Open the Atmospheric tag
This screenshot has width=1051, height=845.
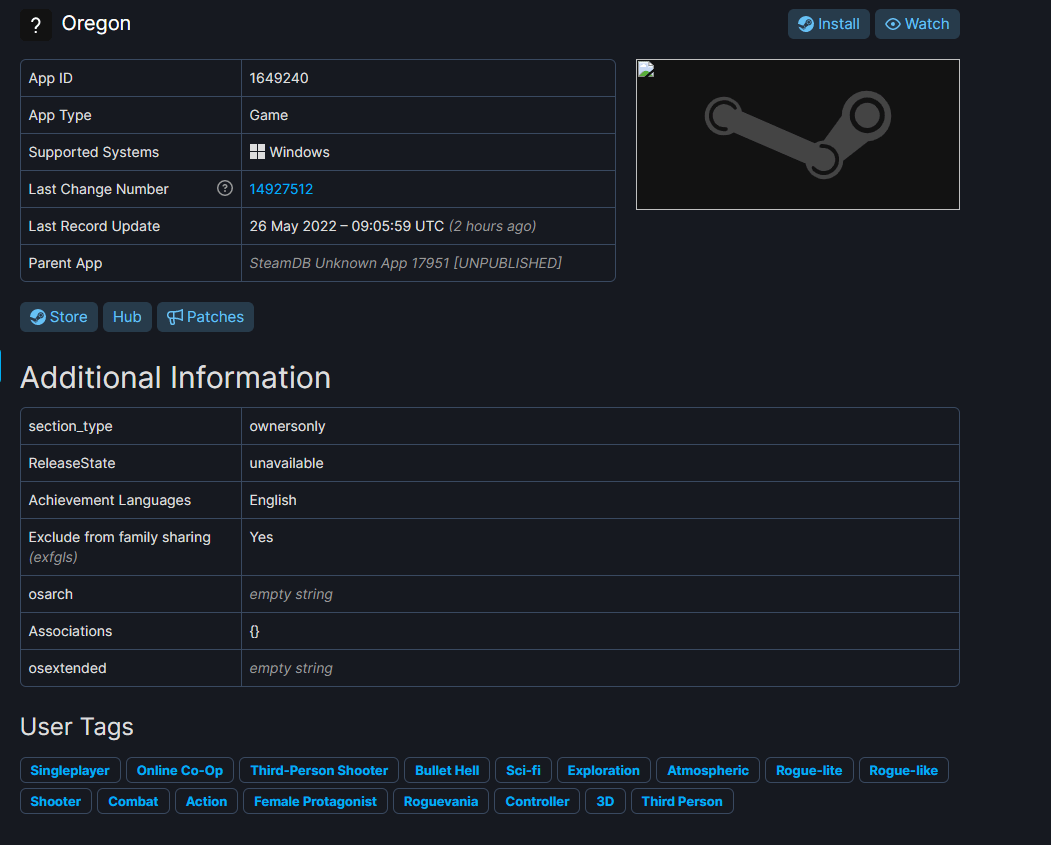(x=708, y=770)
